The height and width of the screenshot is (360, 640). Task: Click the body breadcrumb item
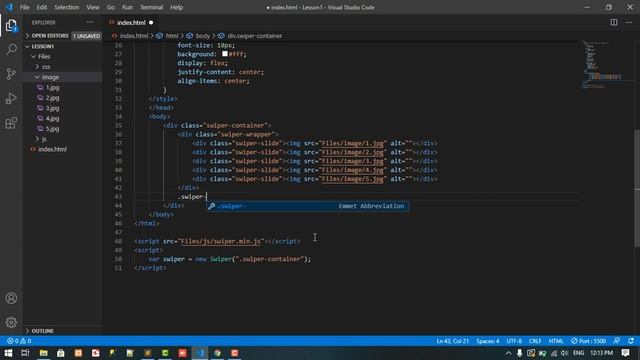pos(202,36)
